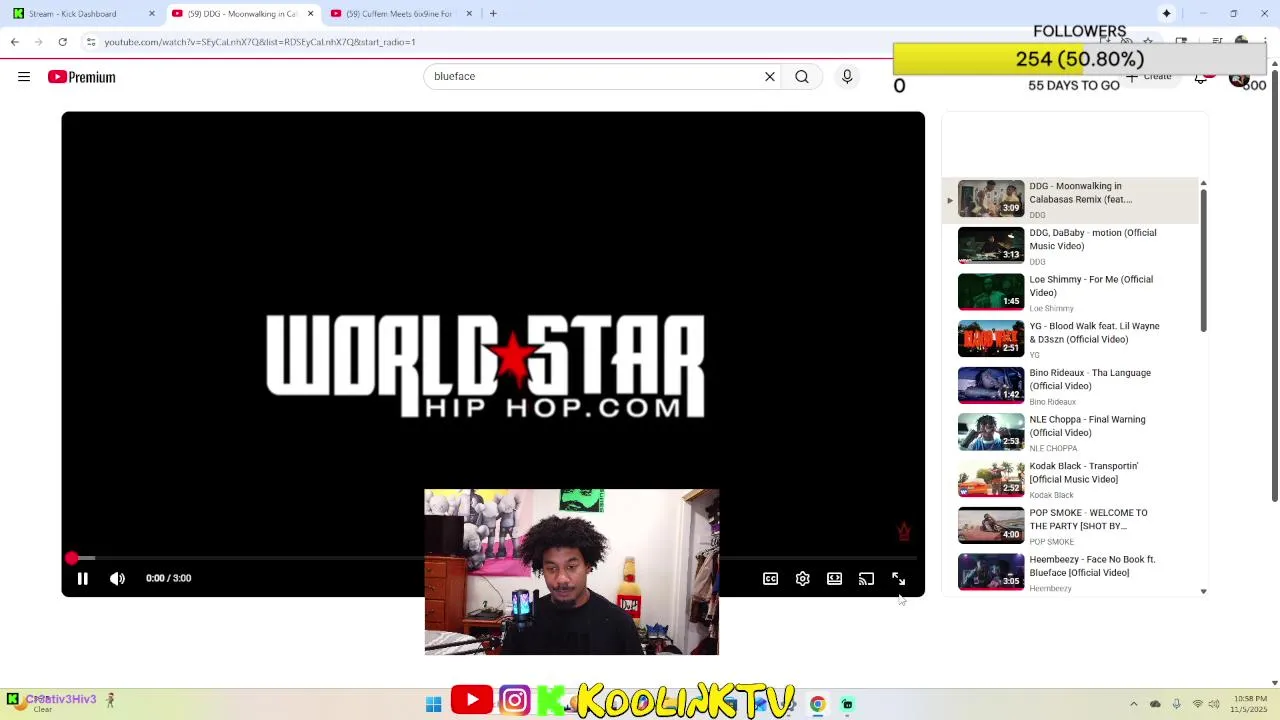Play NLE Choppa - Final Warning
The width and height of the screenshot is (1280, 720).
tap(1070, 433)
